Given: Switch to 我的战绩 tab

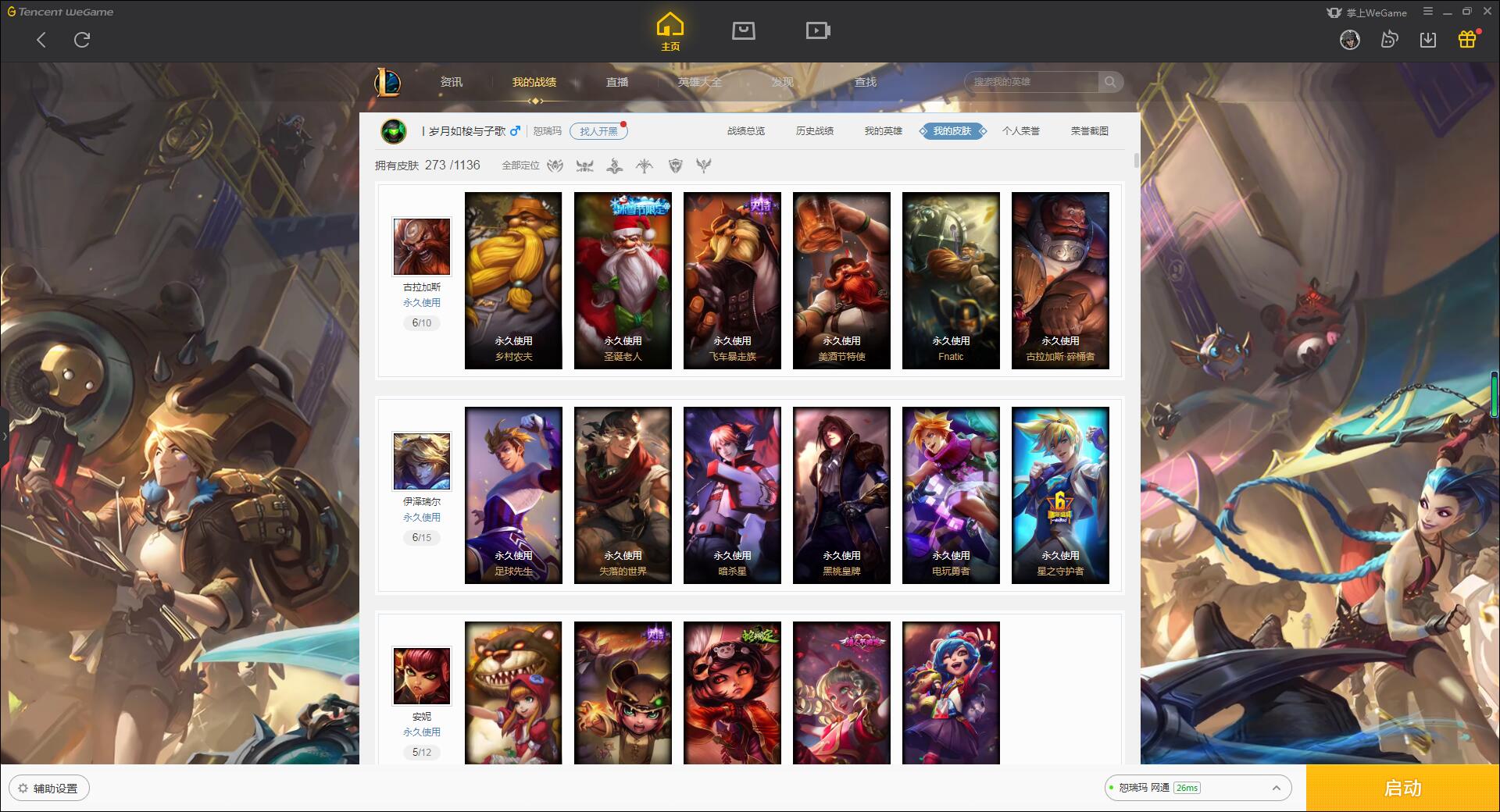Looking at the screenshot, I should (534, 82).
